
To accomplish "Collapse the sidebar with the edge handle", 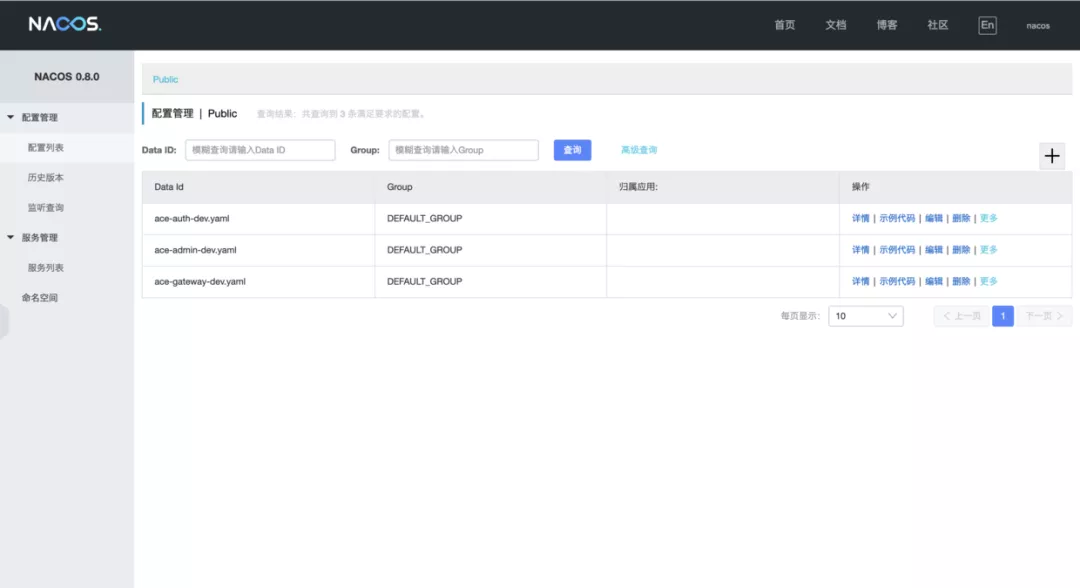I will pos(3,322).
